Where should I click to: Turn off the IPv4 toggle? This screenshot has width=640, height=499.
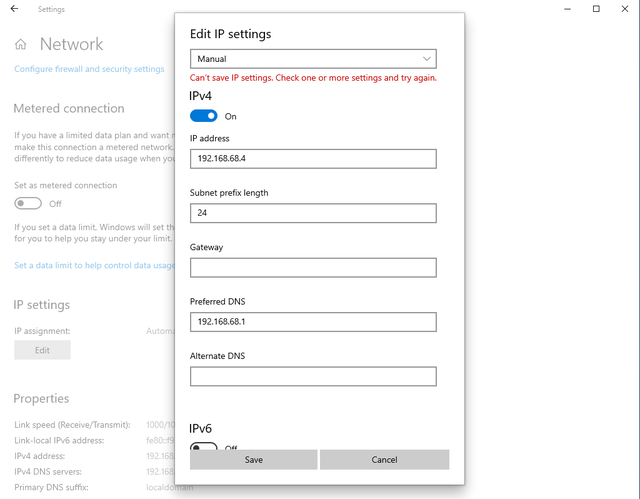(203, 116)
